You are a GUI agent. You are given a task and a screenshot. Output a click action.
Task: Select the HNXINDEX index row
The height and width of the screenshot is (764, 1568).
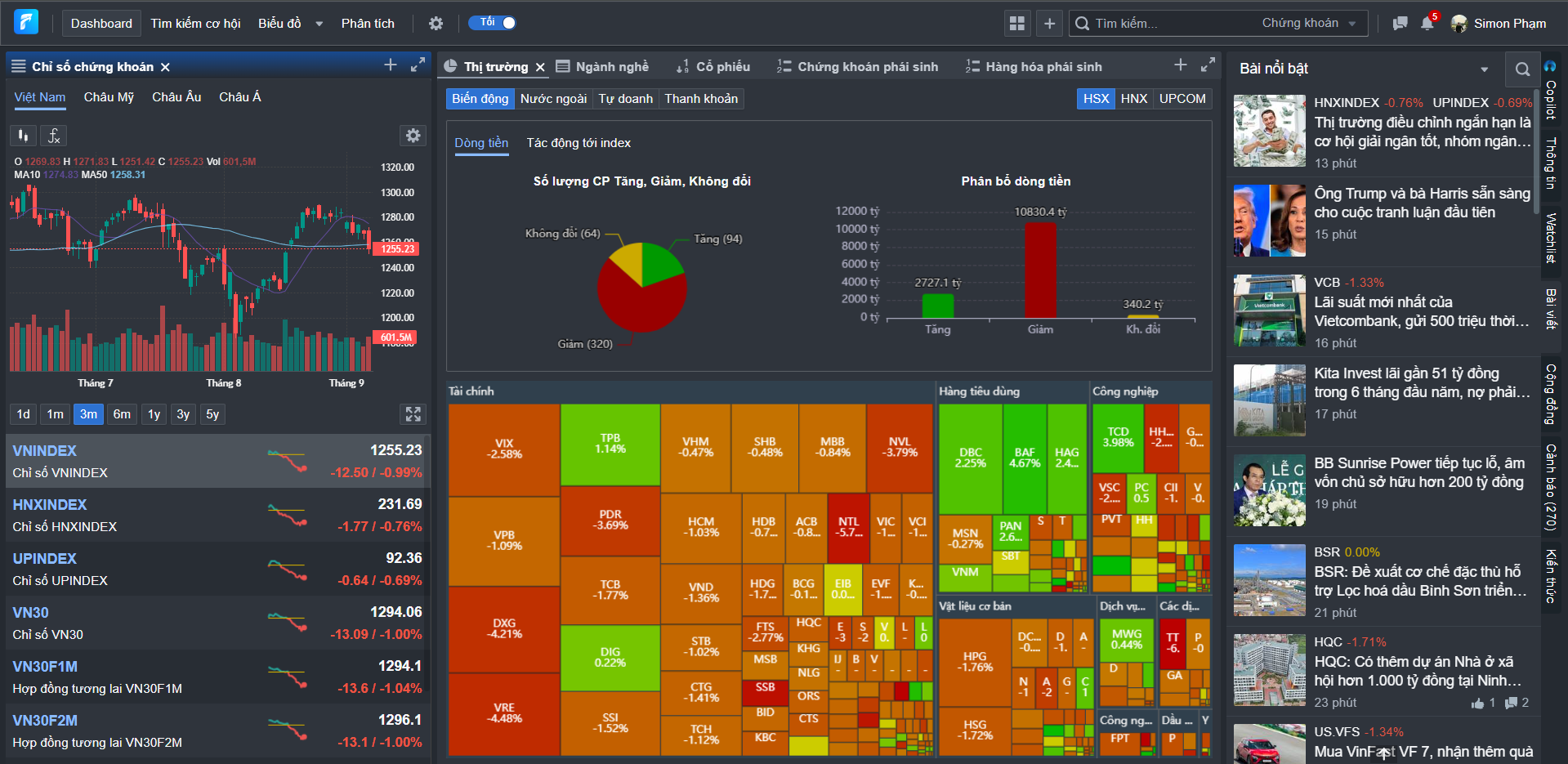click(x=217, y=516)
